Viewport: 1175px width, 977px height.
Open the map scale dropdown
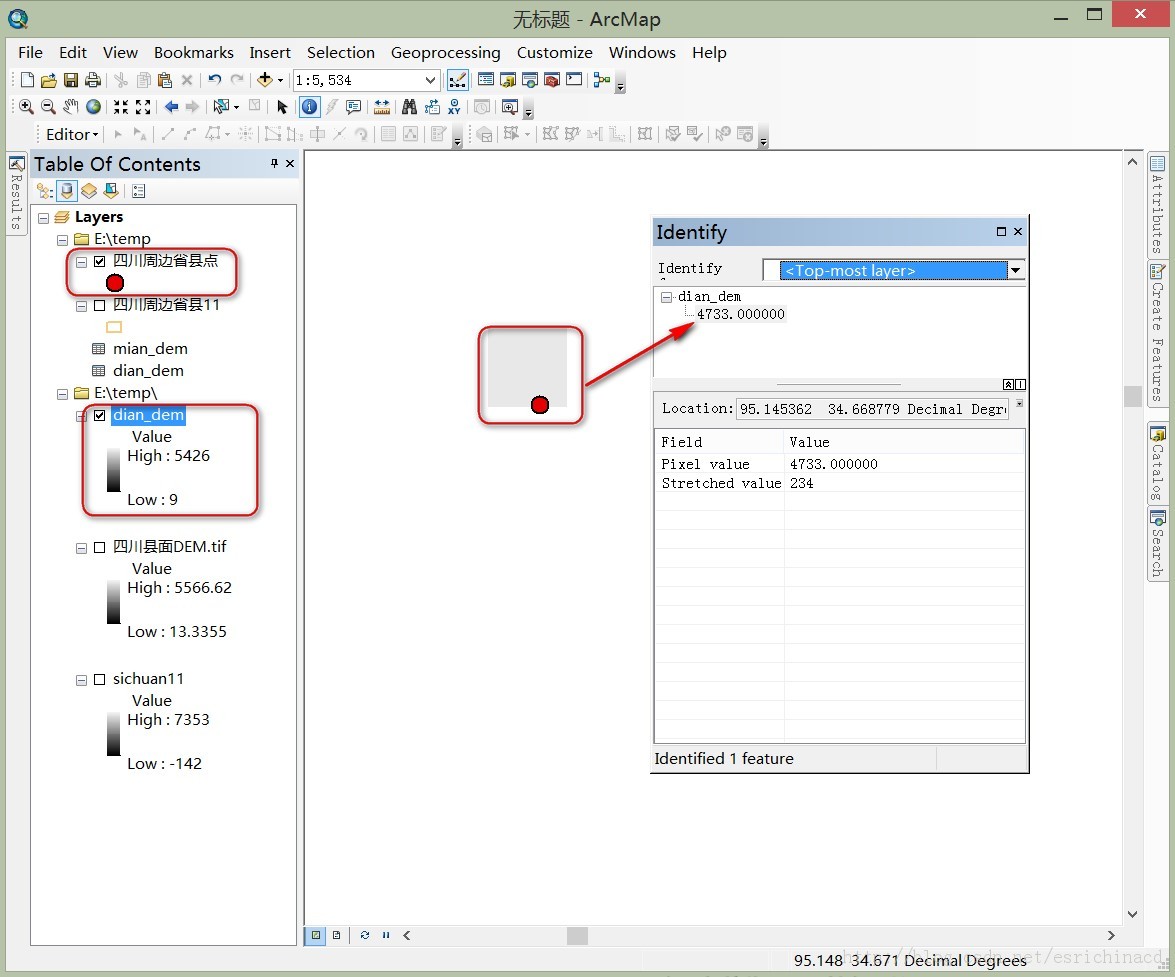click(x=430, y=80)
